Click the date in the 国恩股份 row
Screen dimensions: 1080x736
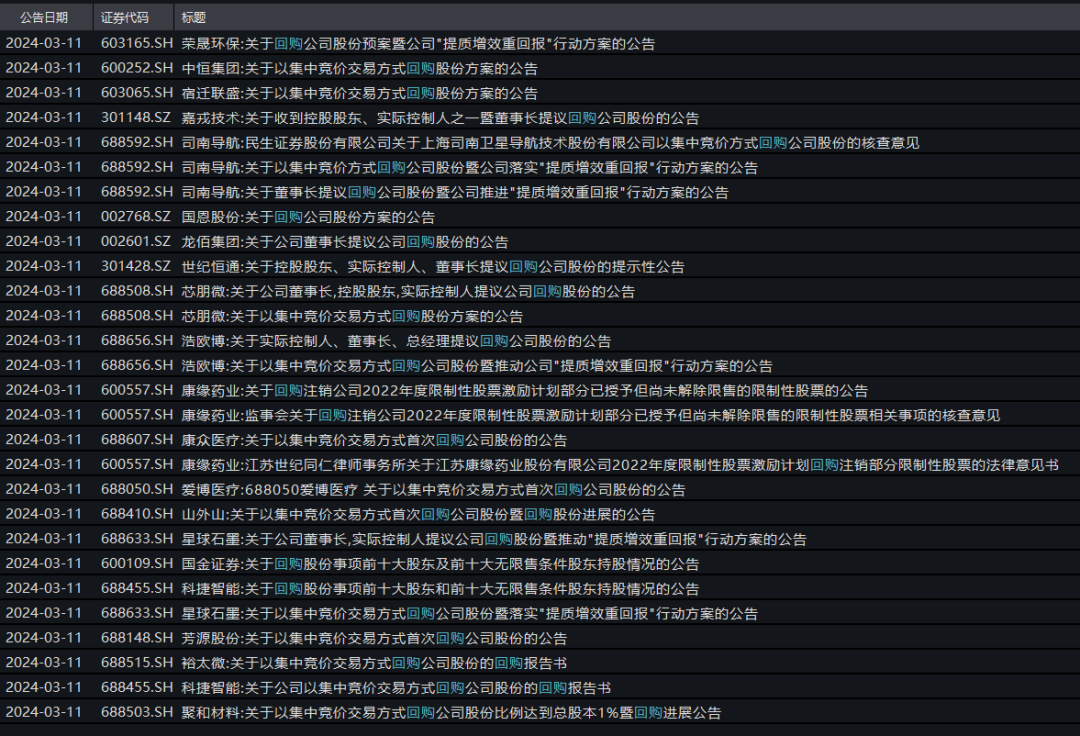click(43, 217)
